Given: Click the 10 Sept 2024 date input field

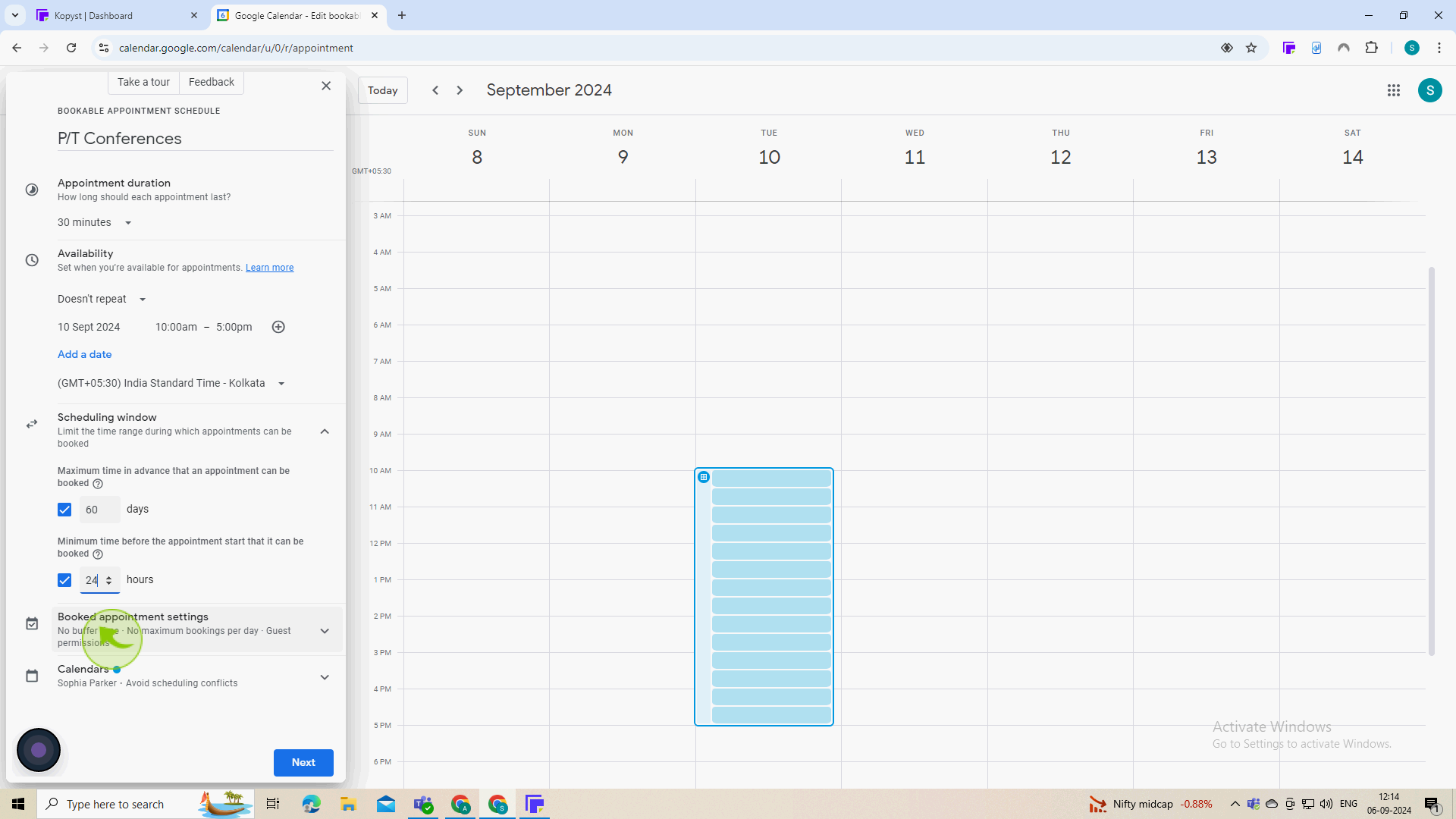Looking at the screenshot, I should [88, 326].
